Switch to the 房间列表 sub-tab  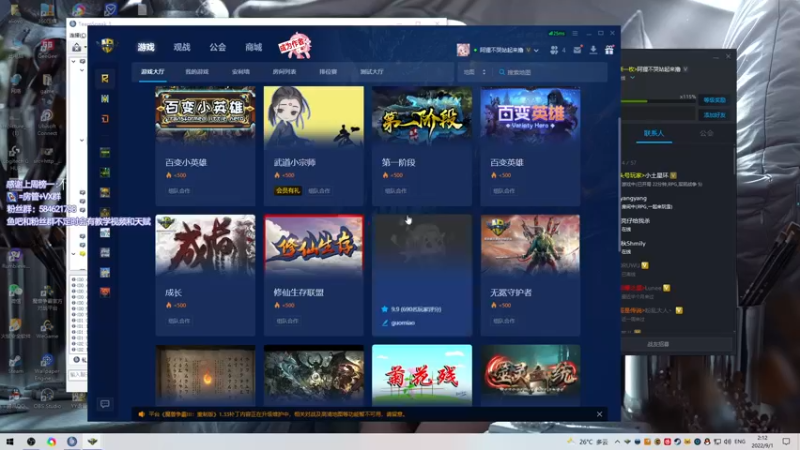click(284, 72)
